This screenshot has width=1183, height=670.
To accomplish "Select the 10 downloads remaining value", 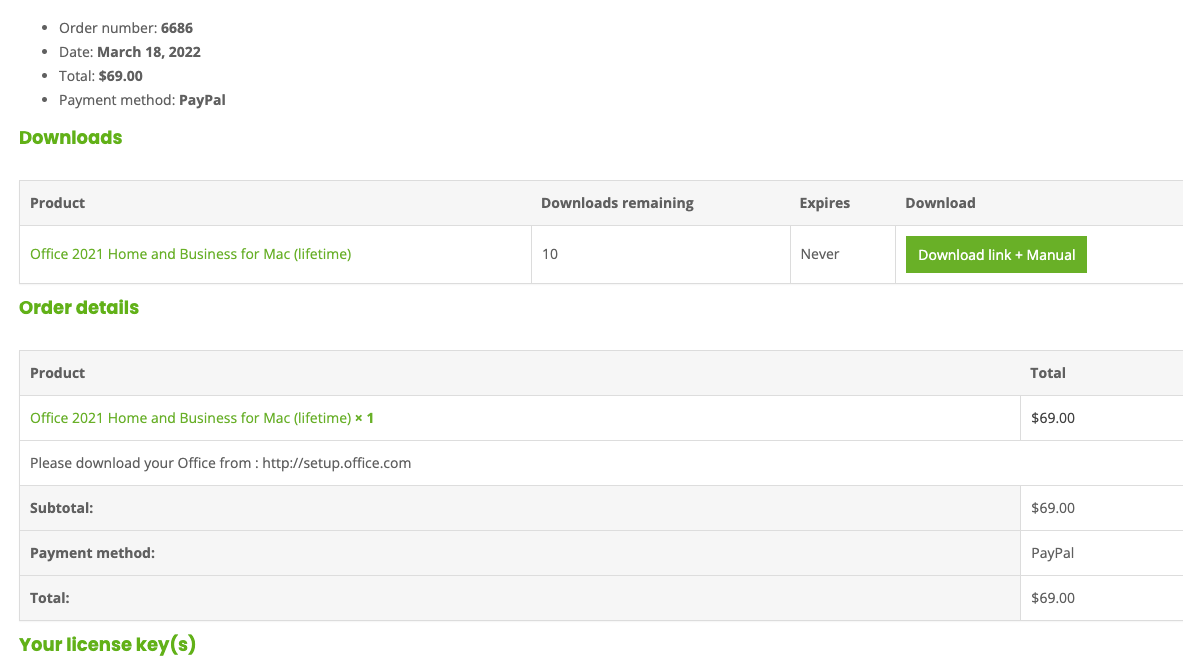I will pos(550,254).
